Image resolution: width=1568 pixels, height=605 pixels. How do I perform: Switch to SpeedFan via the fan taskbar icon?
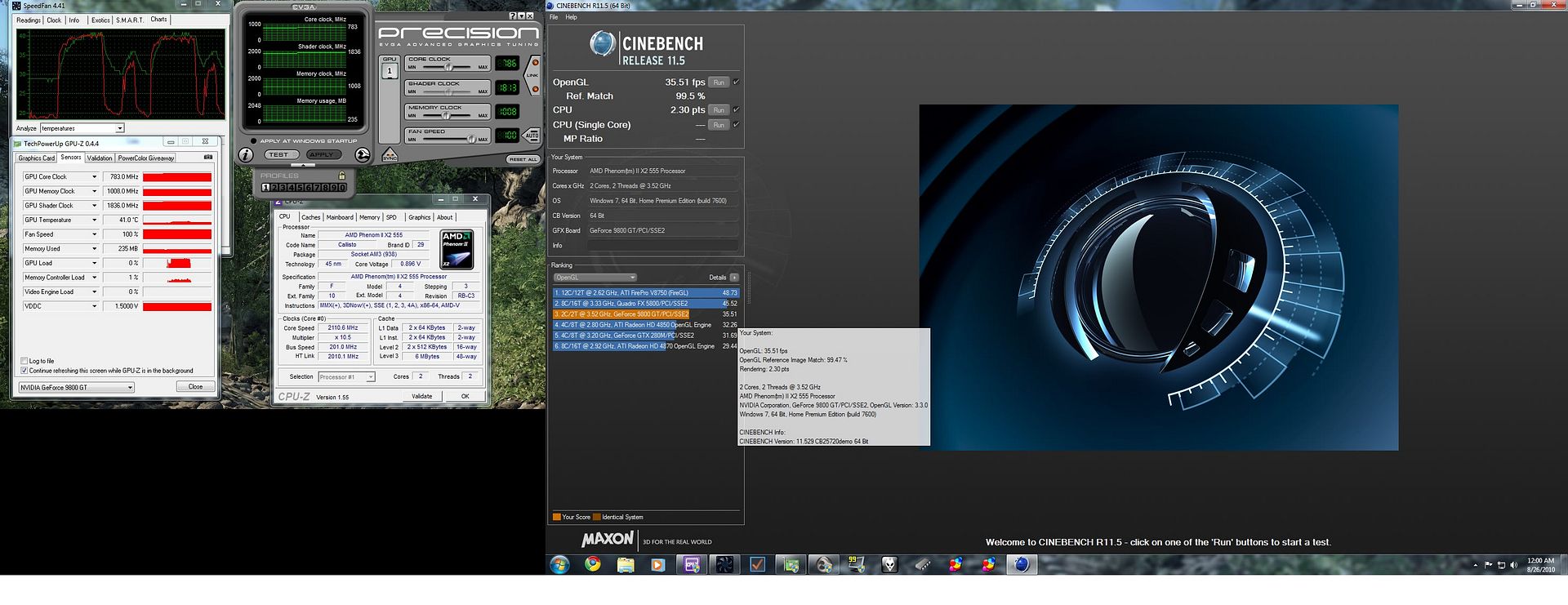(x=724, y=564)
